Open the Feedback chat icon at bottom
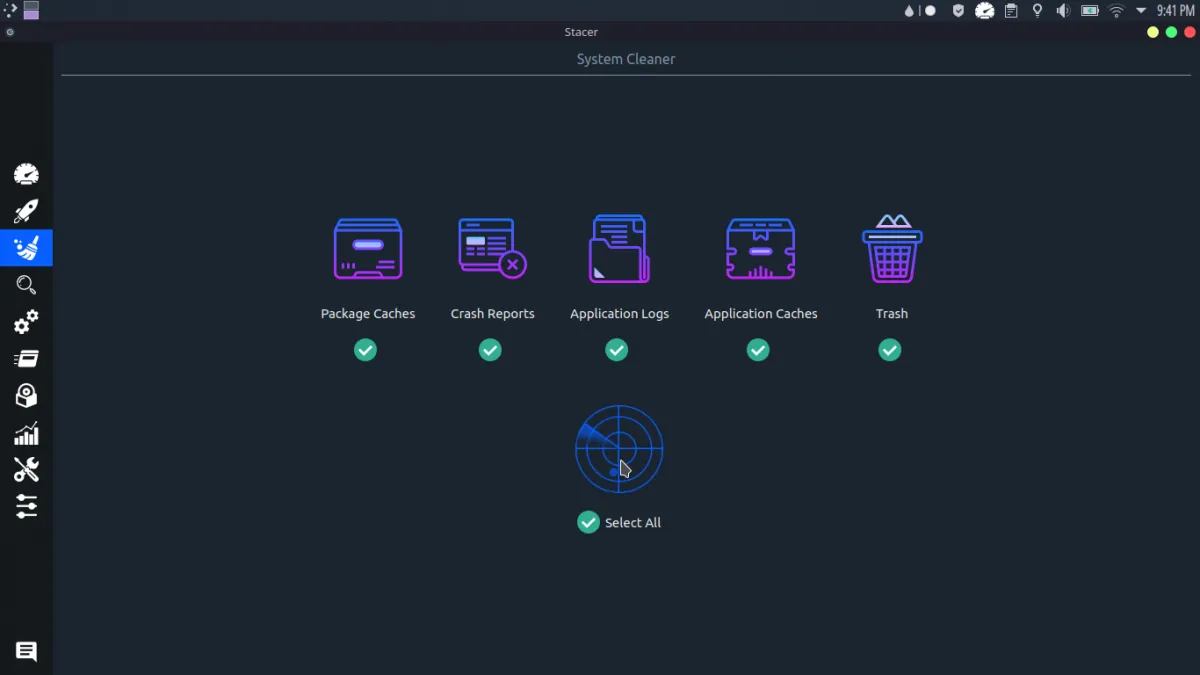The image size is (1200, 675). (26, 651)
